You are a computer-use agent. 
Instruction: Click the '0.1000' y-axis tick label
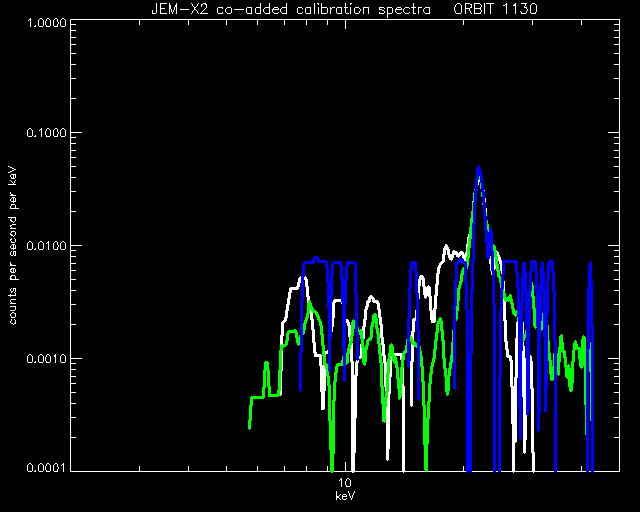[46, 133]
